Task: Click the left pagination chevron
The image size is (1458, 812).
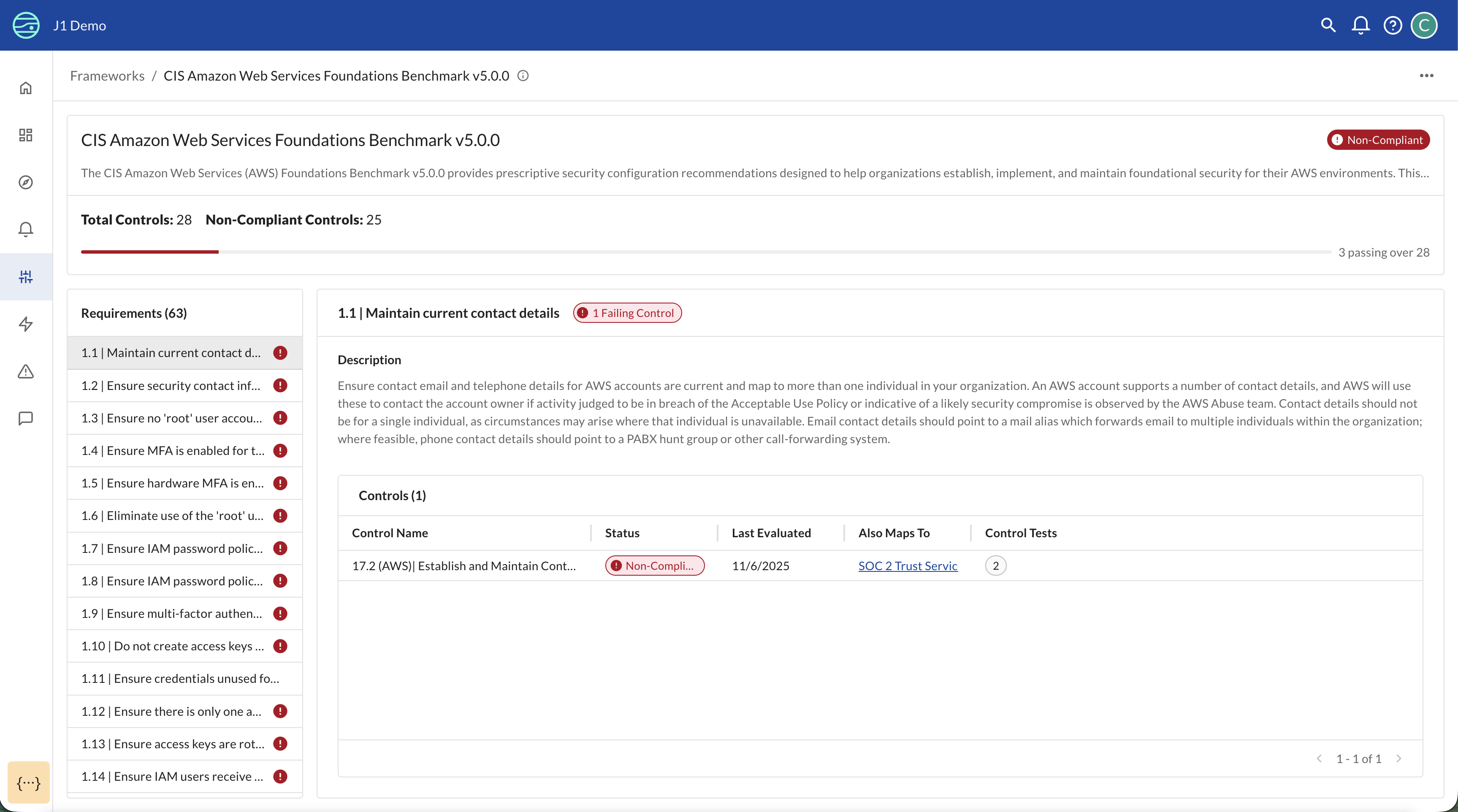Action: coord(1319,758)
